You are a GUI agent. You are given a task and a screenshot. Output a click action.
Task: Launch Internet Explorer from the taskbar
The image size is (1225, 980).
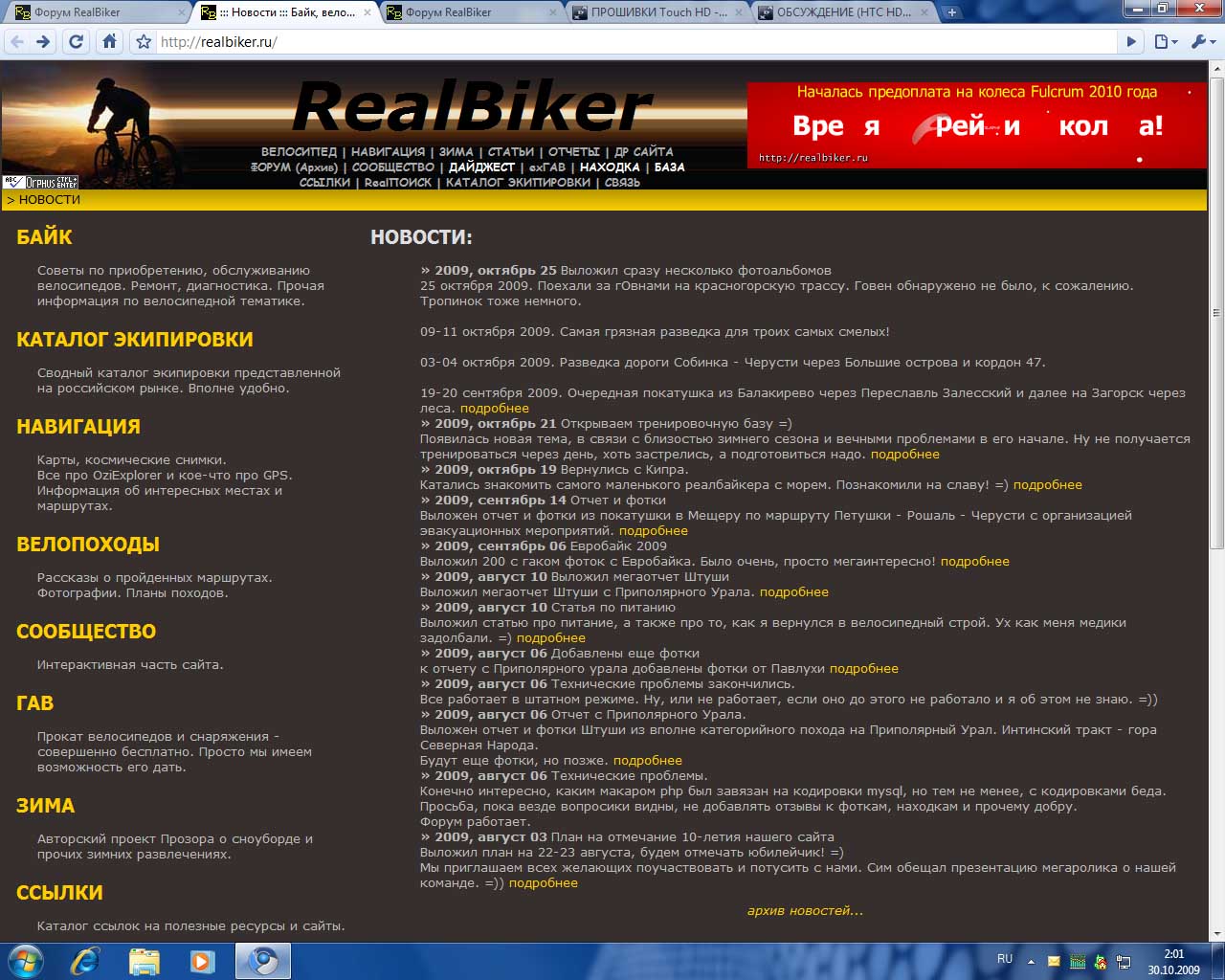(85, 960)
